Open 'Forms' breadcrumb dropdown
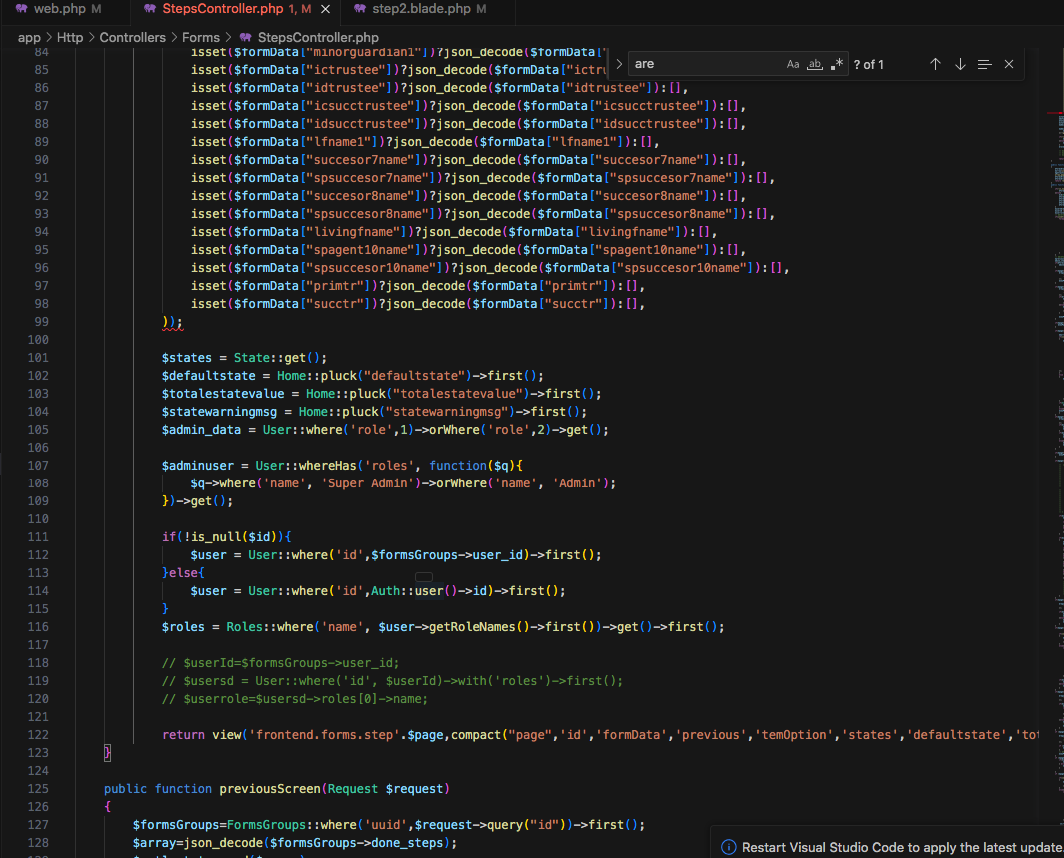 coord(201,38)
